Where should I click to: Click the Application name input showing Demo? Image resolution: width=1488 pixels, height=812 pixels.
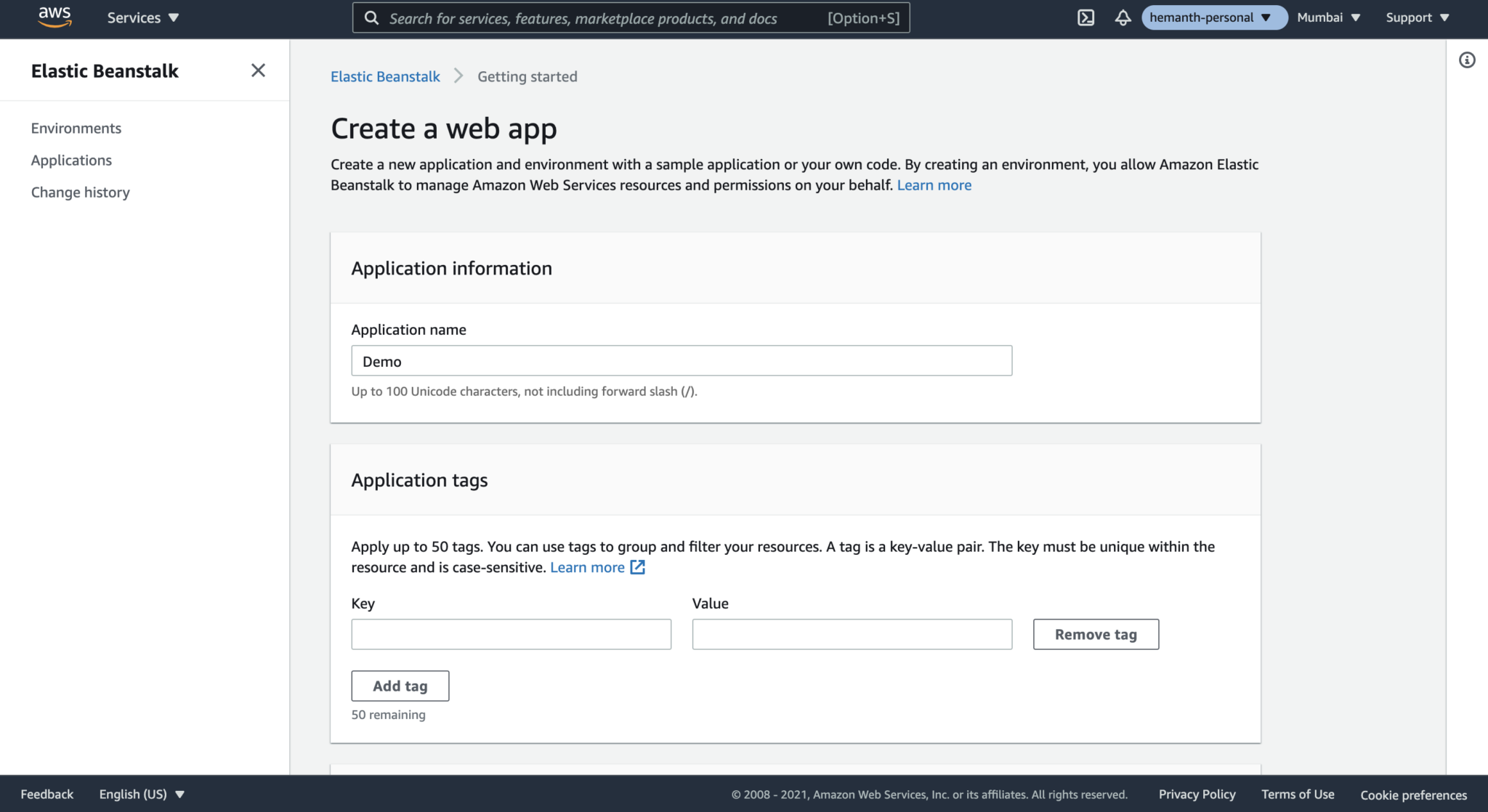coord(681,360)
